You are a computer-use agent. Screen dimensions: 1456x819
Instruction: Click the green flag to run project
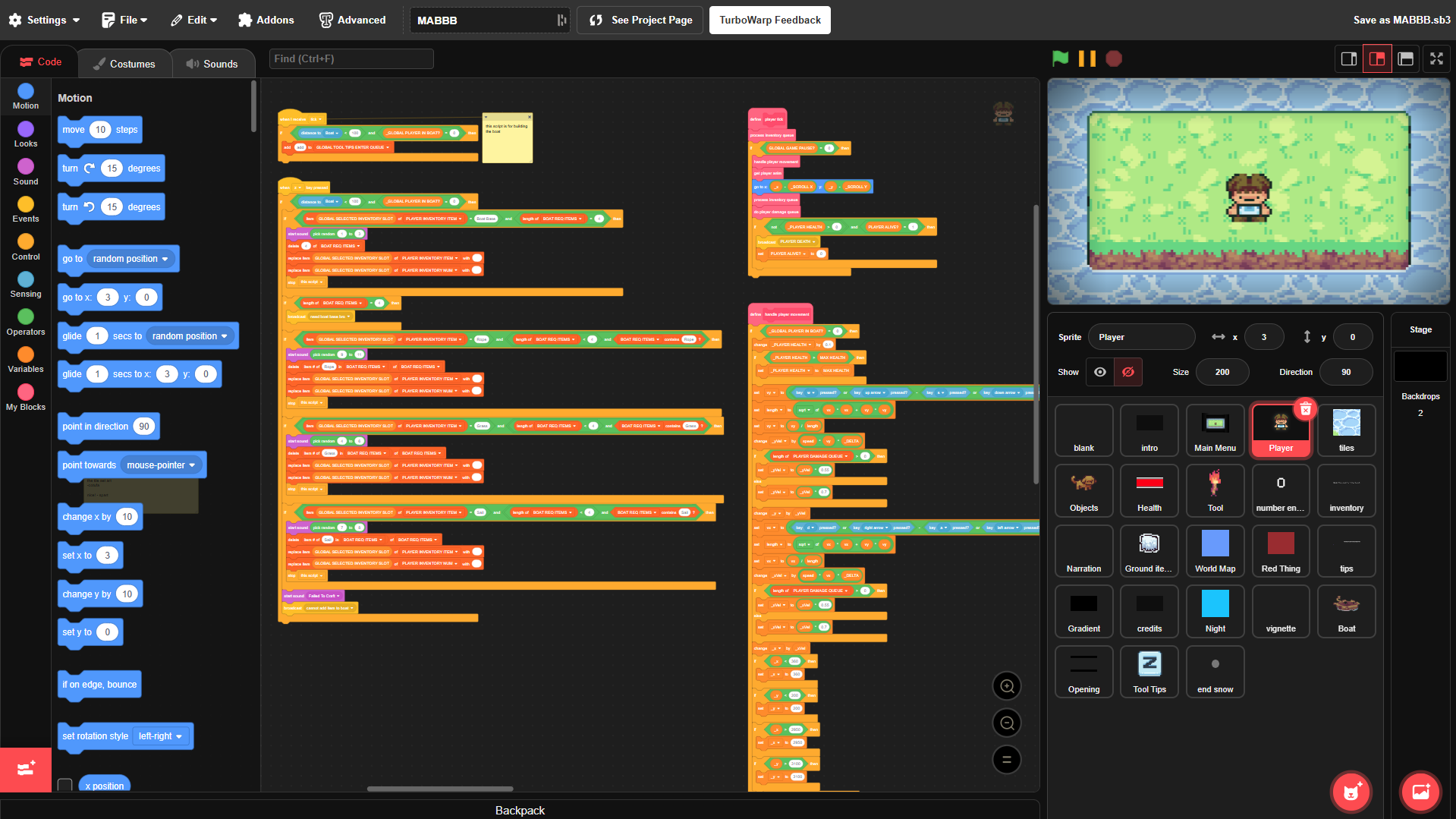pyautogui.click(x=1061, y=58)
